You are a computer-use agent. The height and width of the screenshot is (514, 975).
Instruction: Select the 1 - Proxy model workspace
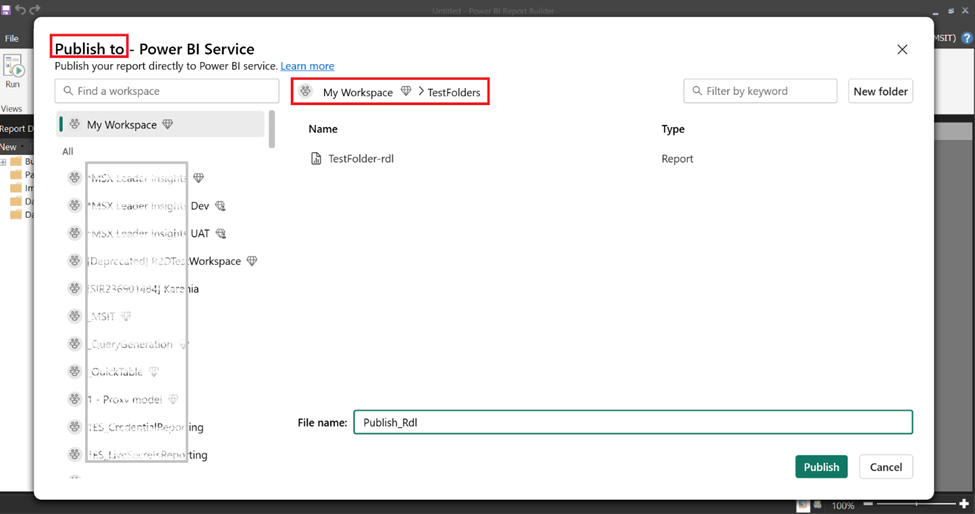124,399
